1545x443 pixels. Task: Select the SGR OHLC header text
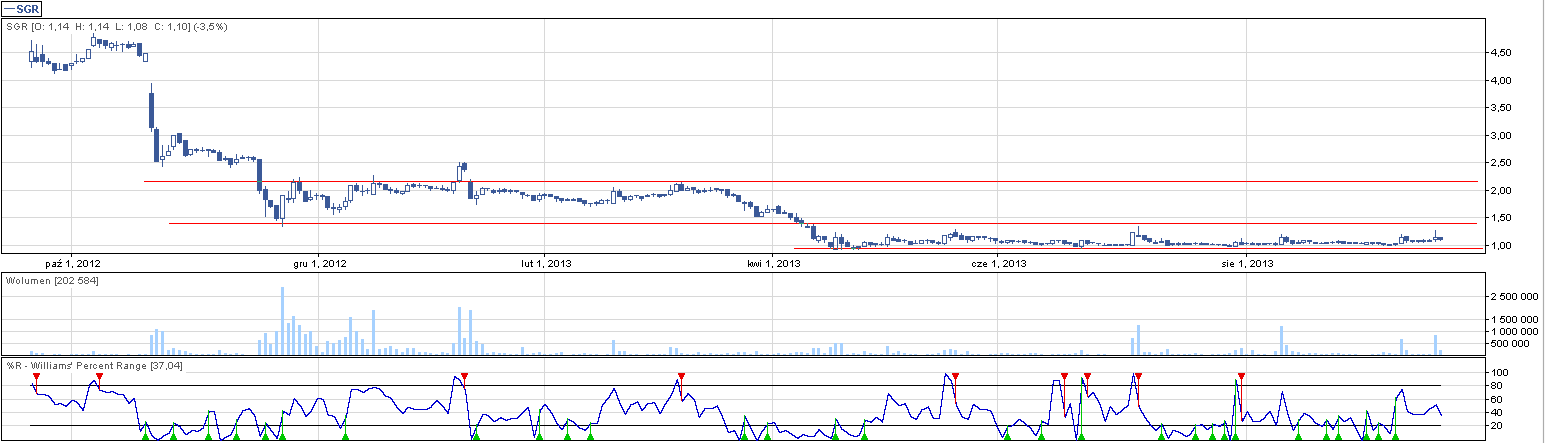click(x=116, y=26)
